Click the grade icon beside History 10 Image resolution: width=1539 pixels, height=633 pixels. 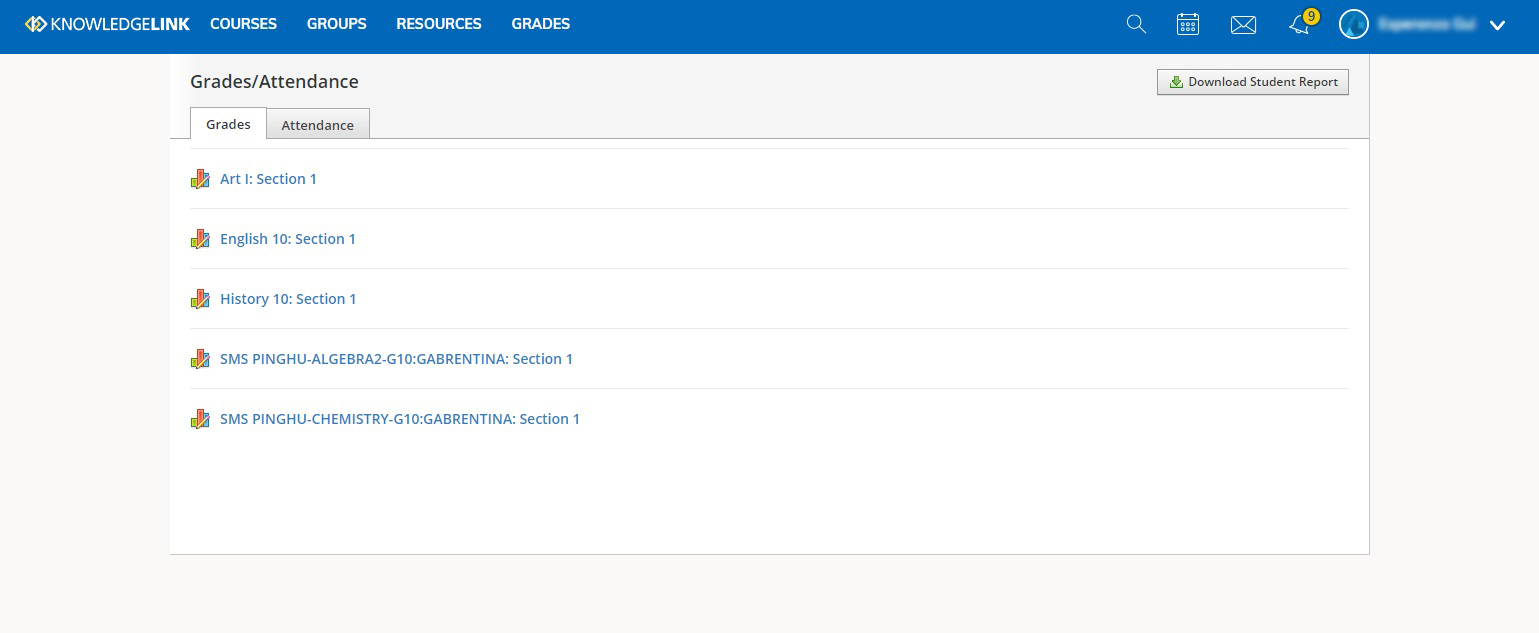(x=200, y=299)
